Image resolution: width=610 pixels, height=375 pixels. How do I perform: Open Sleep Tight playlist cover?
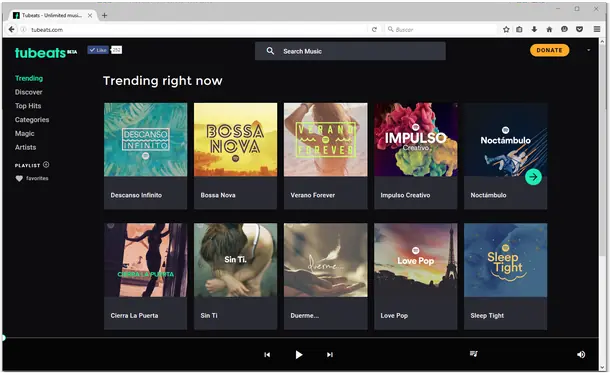click(x=505, y=260)
